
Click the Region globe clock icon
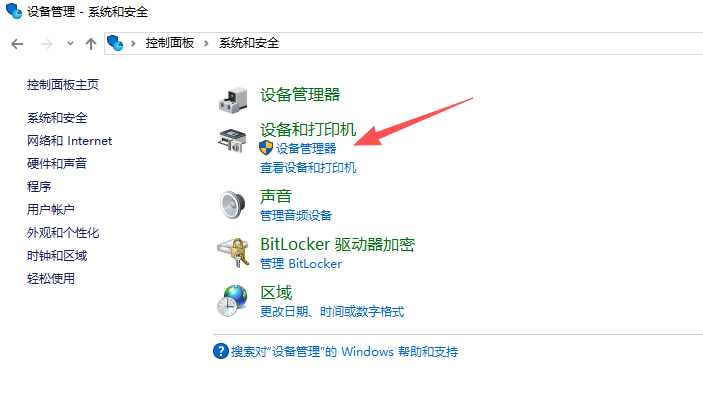coord(232,301)
